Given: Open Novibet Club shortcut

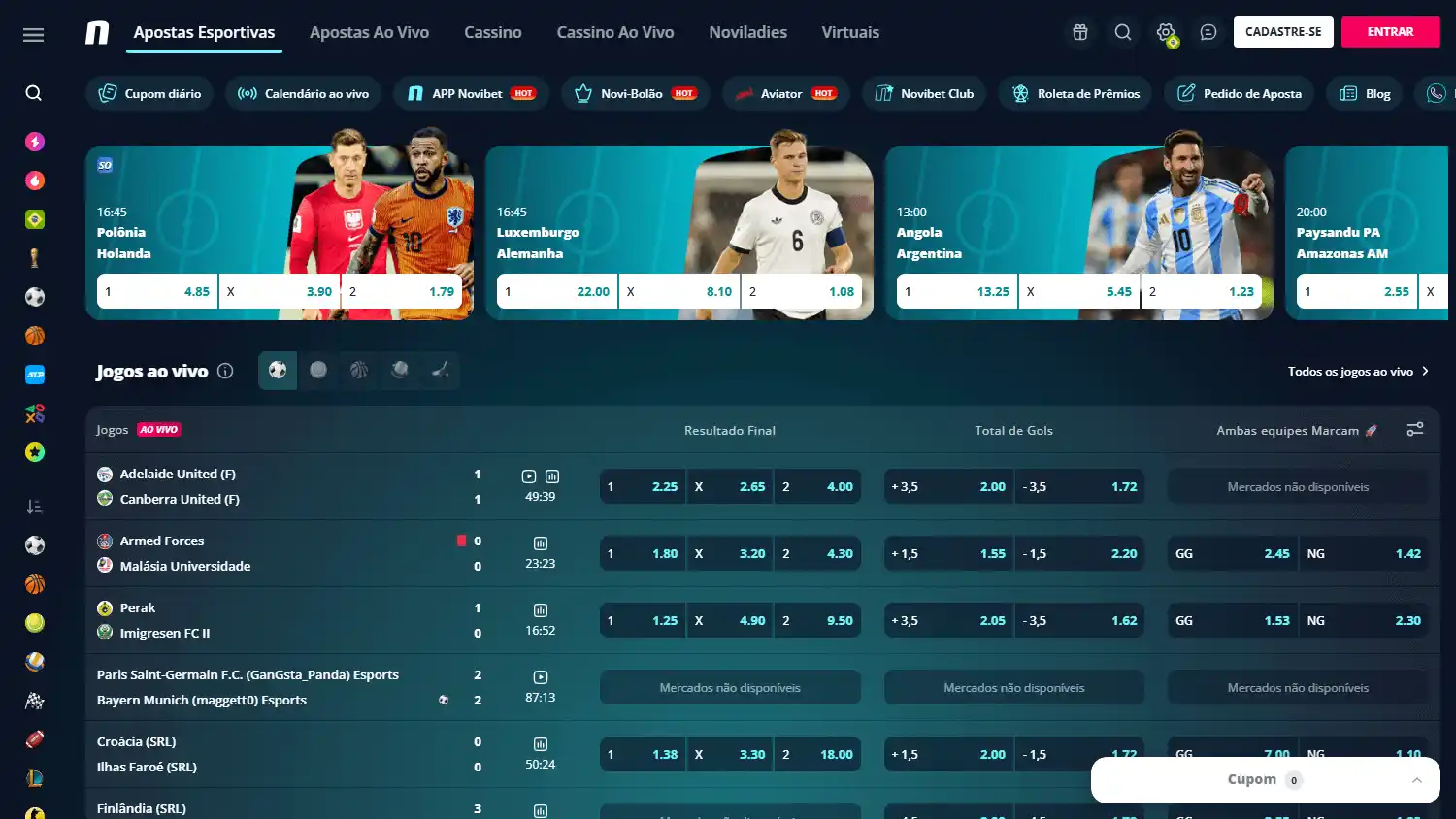Looking at the screenshot, I should point(924,94).
